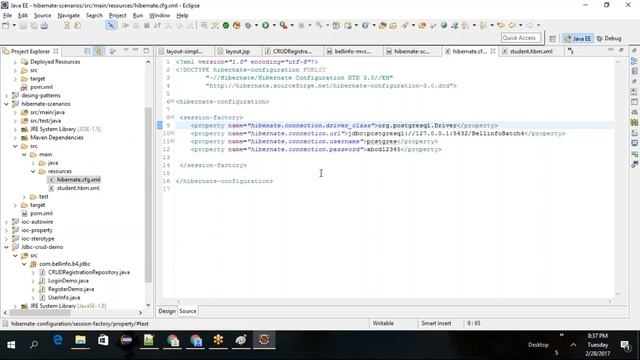Open Run configurations dropdown arrow
The width and height of the screenshot is (640, 360).
click(274, 25)
